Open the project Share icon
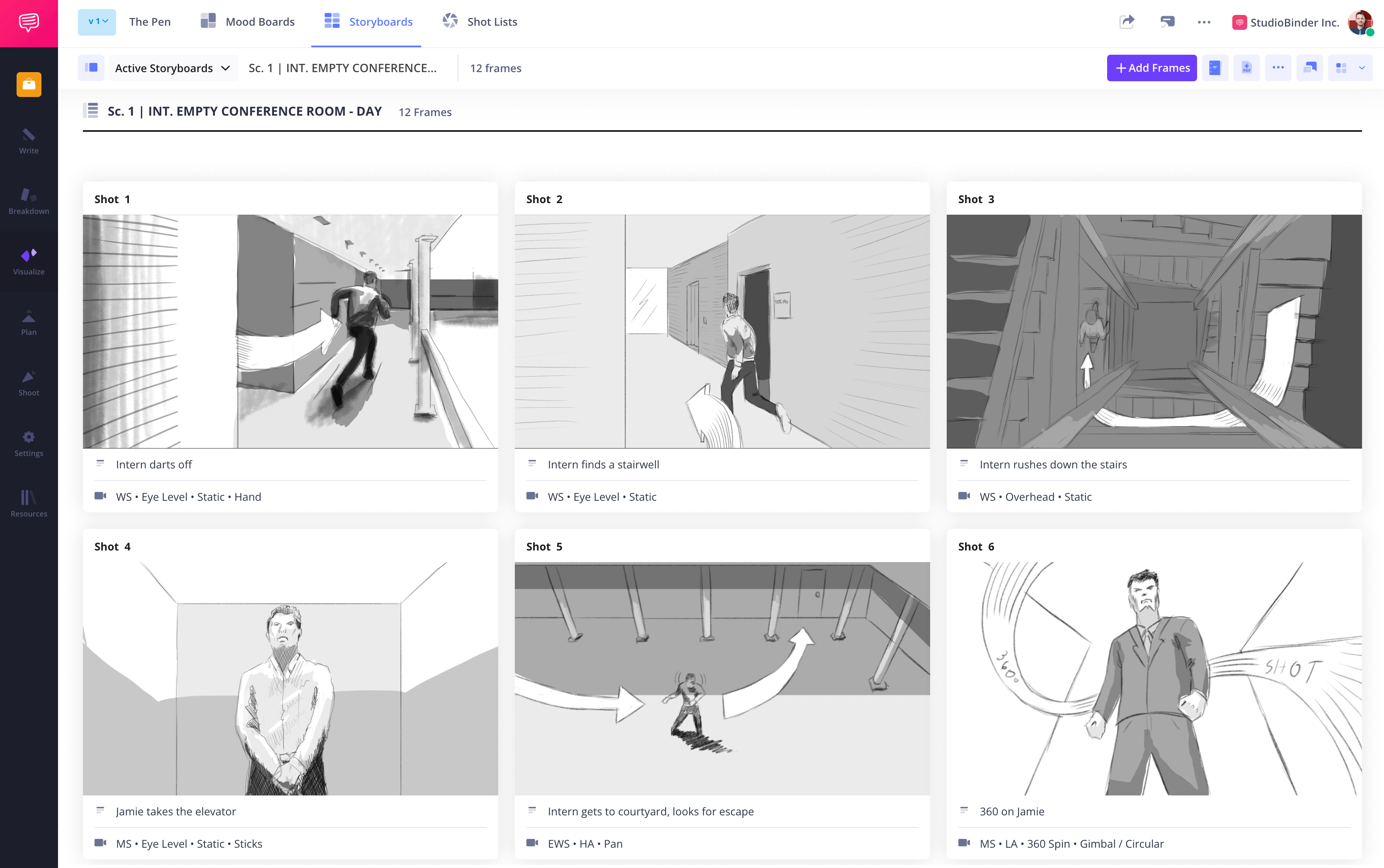The width and height of the screenshot is (1384, 868). (1127, 21)
